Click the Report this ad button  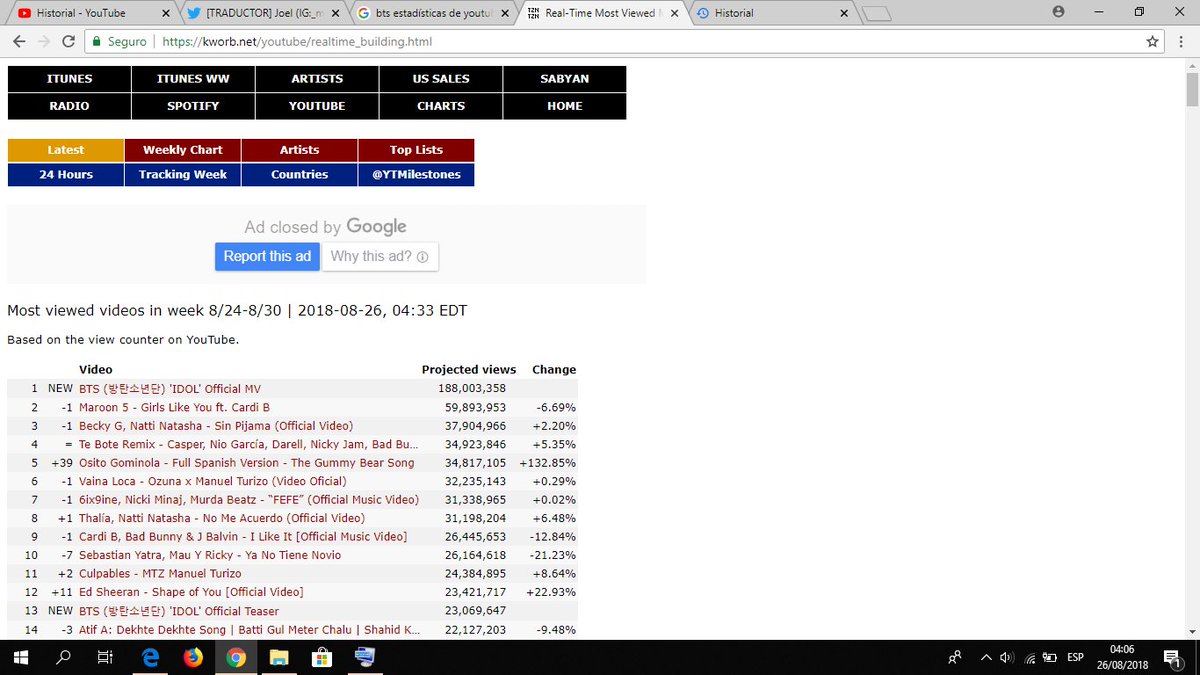pos(267,256)
